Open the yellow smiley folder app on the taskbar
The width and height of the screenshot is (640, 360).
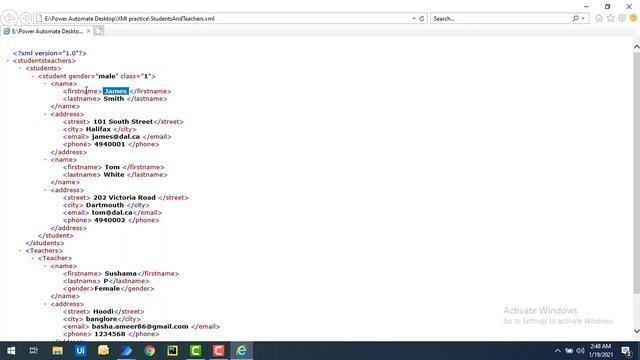(x=103, y=351)
